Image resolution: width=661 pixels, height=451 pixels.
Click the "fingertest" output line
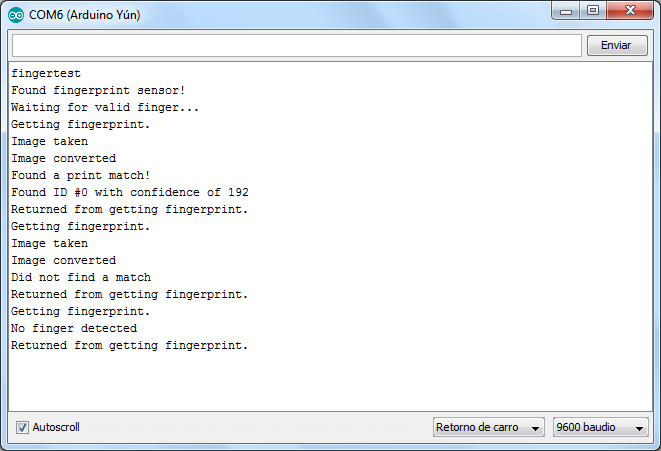tap(46, 73)
